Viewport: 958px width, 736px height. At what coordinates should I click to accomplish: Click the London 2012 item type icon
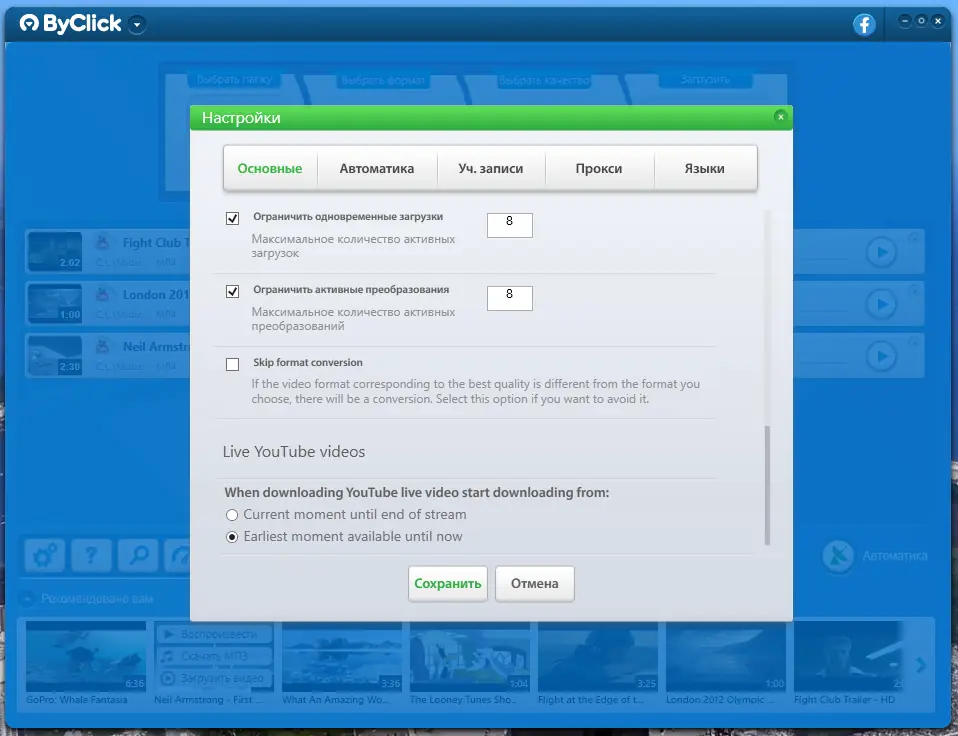click(x=102, y=294)
